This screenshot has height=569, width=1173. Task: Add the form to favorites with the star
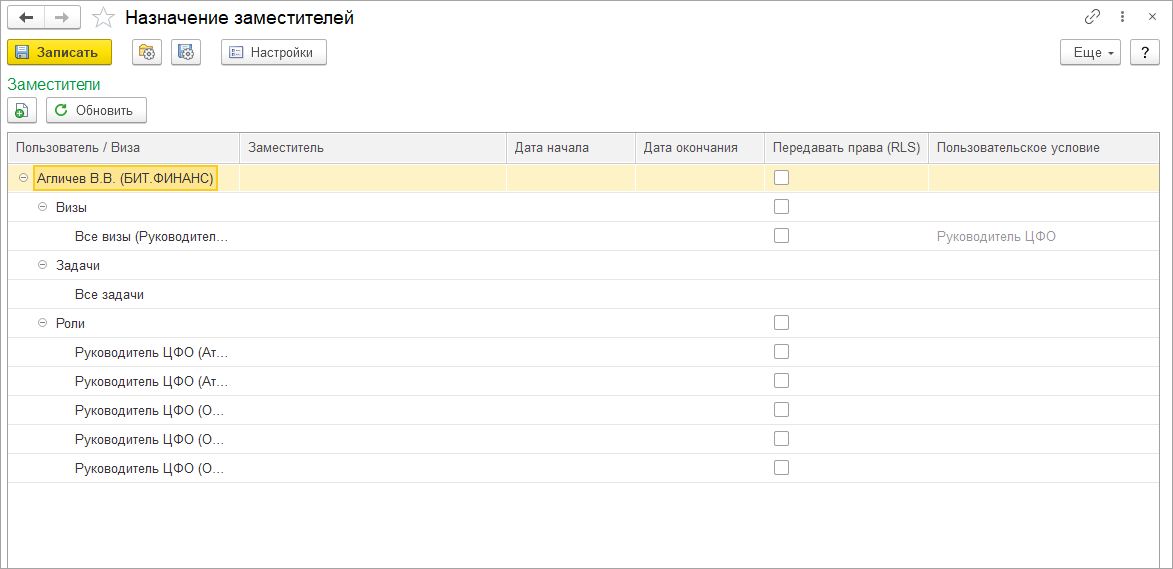tap(102, 18)
